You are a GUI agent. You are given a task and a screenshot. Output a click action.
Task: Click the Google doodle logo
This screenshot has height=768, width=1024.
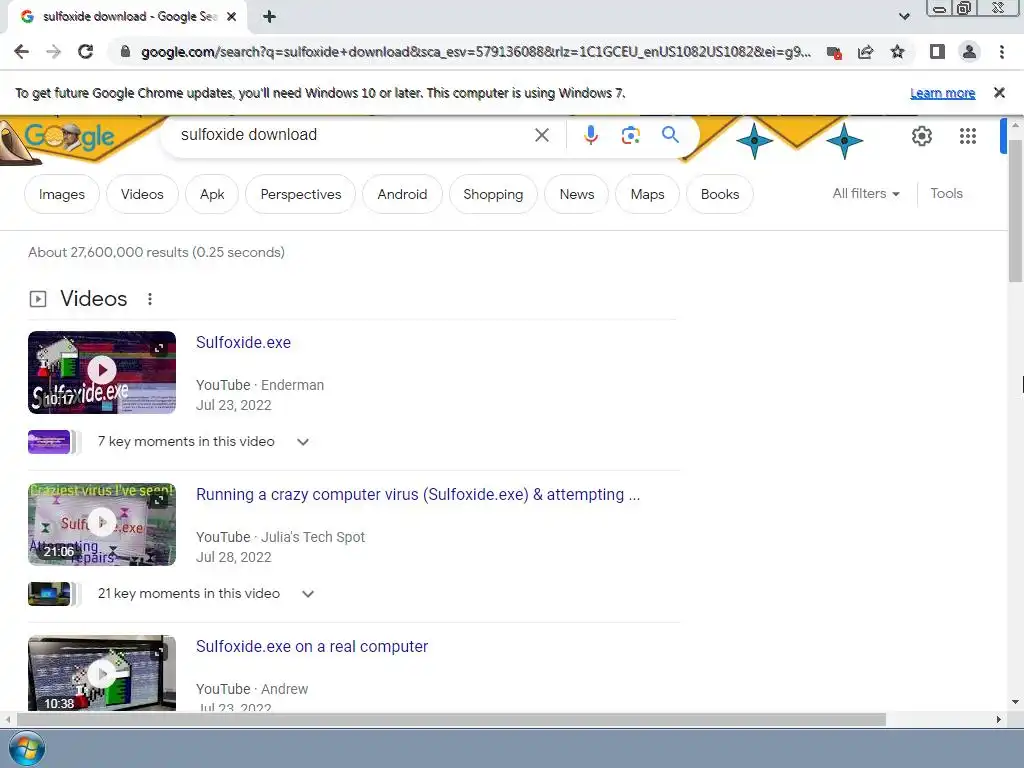(69, 136)
